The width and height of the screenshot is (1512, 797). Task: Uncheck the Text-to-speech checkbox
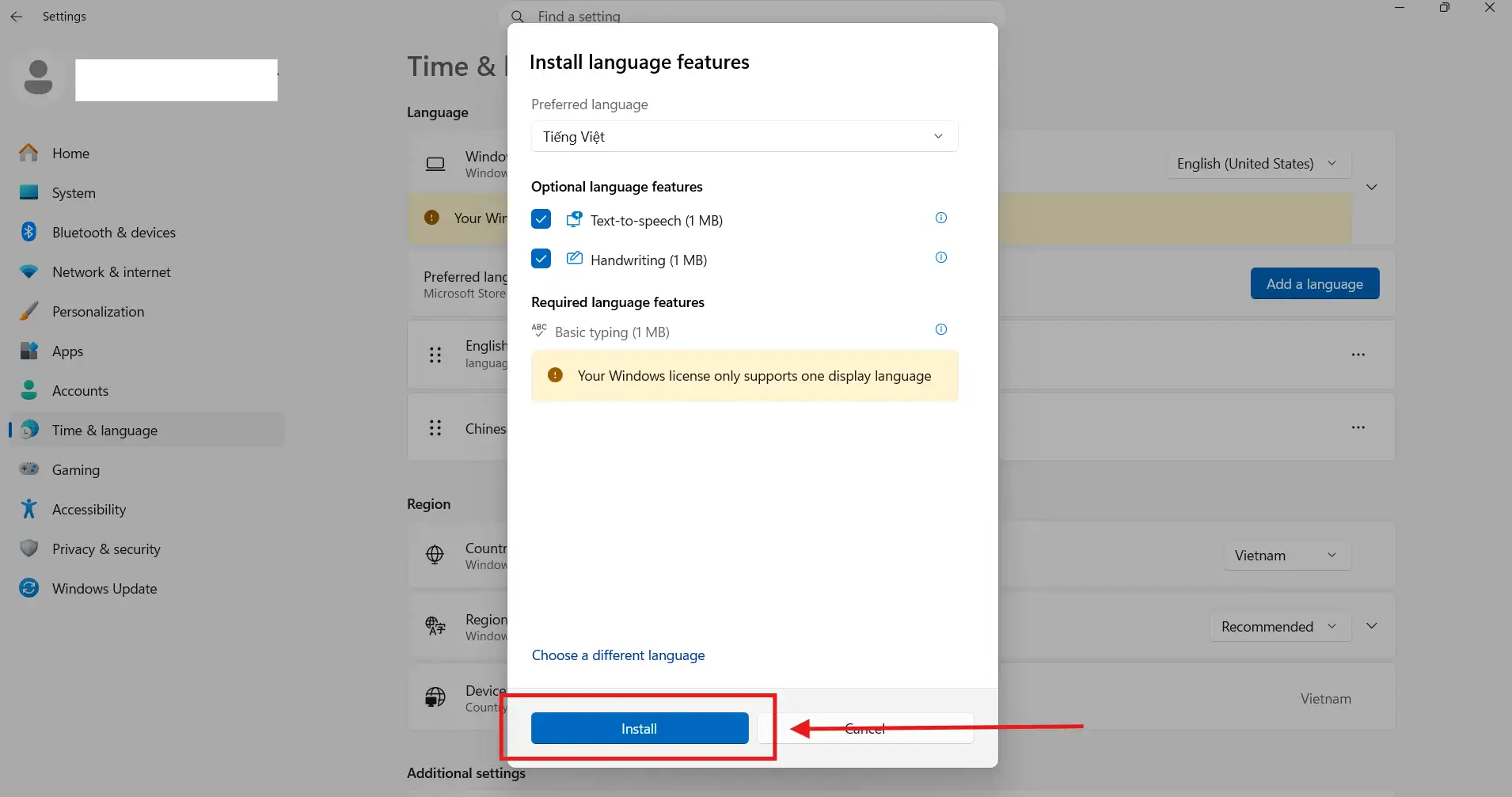click(541, 219)
